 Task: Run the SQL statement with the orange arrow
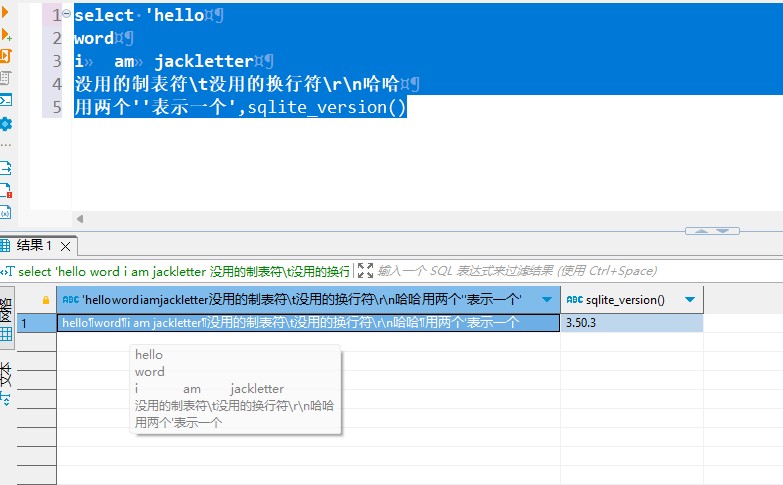(4, 11)
